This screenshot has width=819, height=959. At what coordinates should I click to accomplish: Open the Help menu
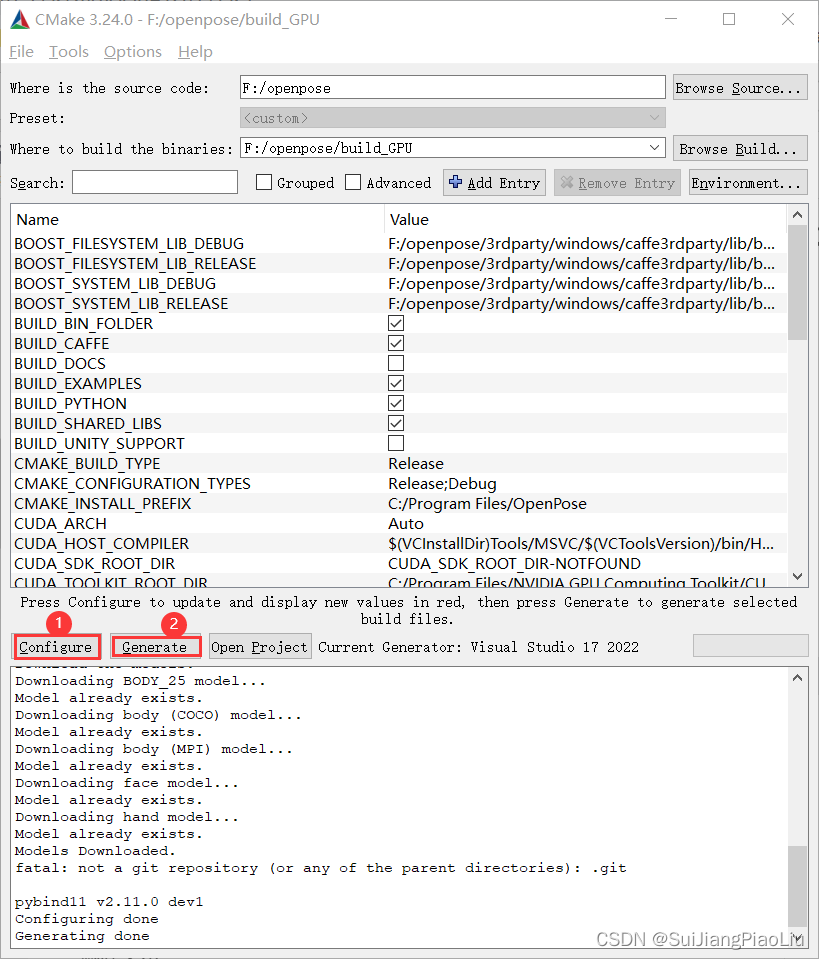[195, 52]
